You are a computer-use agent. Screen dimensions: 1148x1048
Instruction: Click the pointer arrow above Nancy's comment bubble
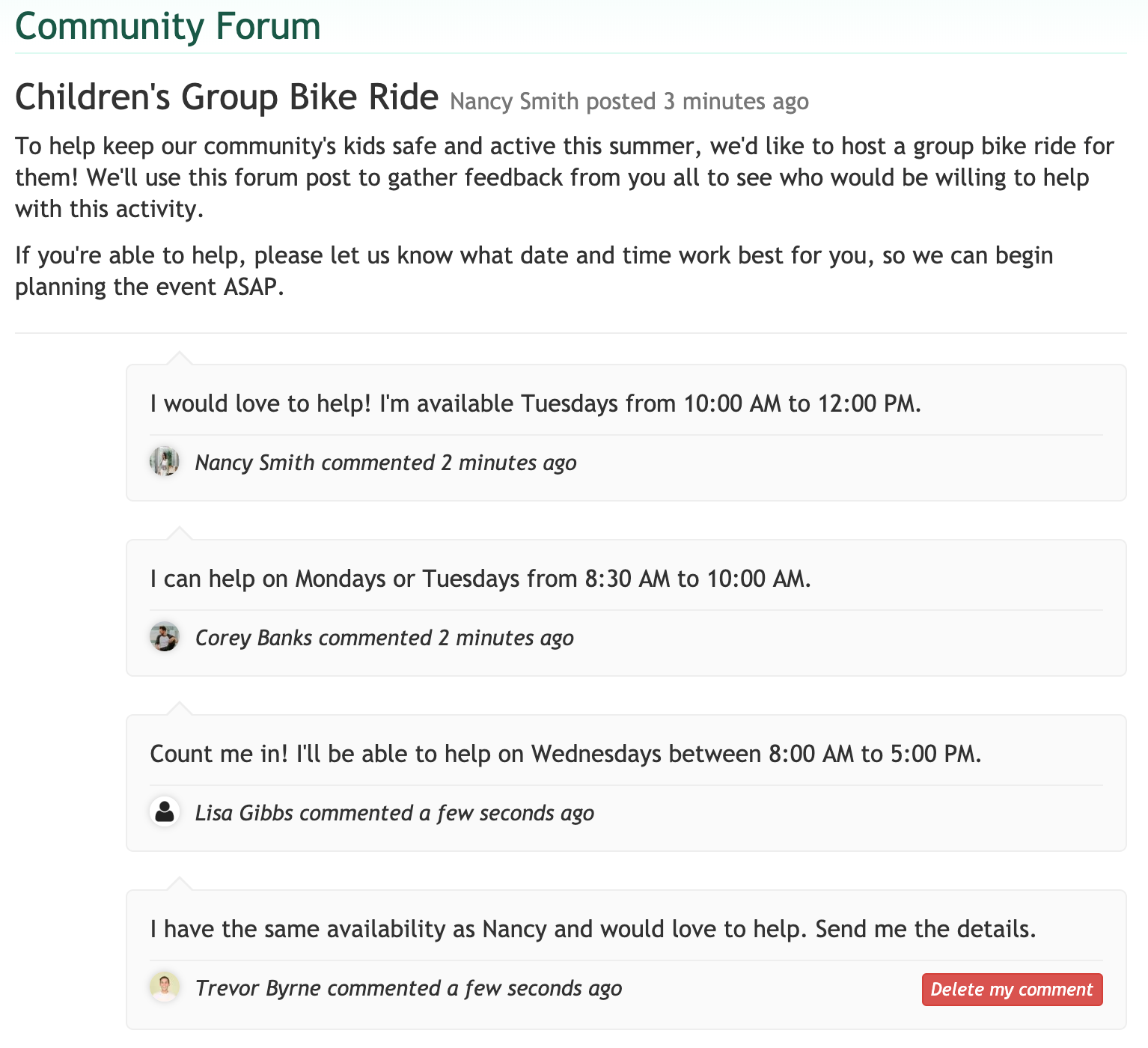coord(180,358)
